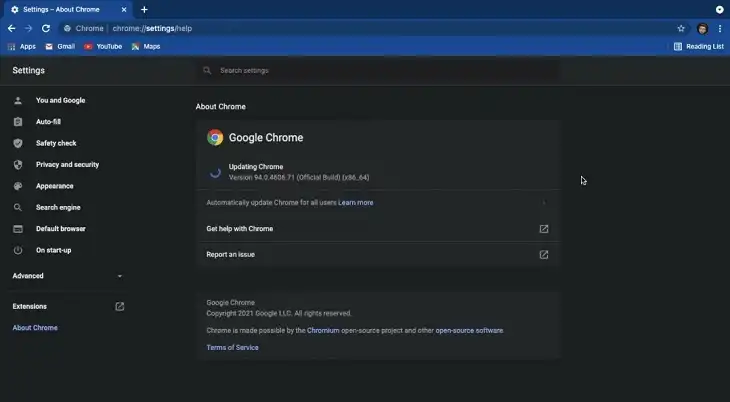Click external link icon for Report an issue
Screen dimensions: 730x402
coord(544,254)
